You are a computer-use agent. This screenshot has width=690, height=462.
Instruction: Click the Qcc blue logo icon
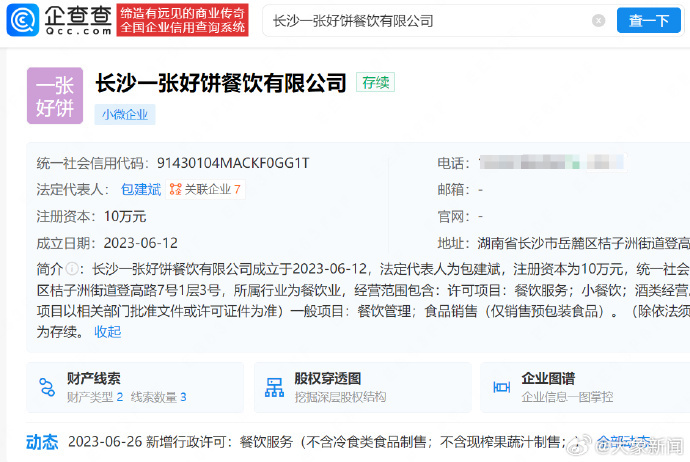pyautogui.click(x=22, y=20)
